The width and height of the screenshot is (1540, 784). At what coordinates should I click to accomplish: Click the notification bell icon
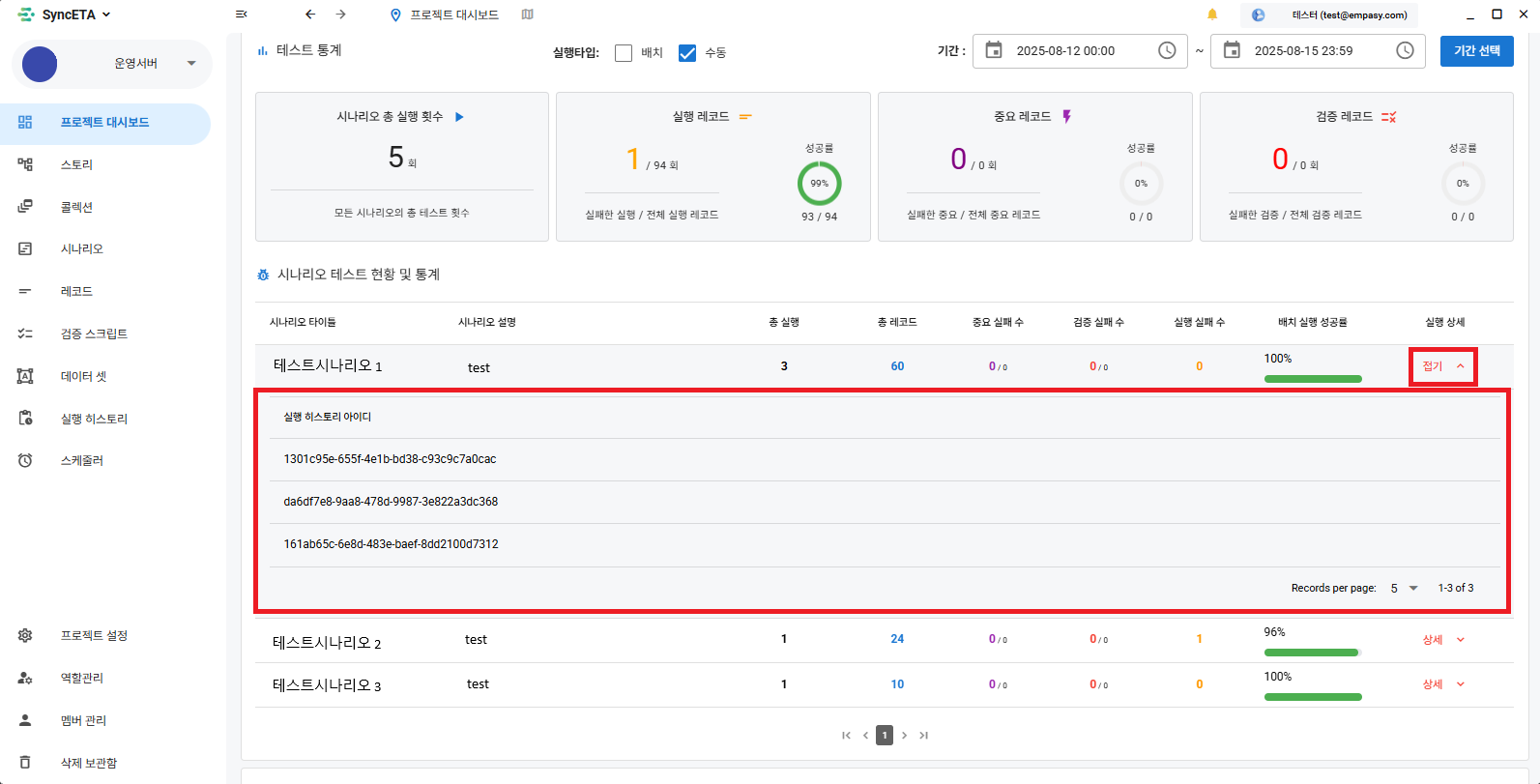tap(1212, 15)
